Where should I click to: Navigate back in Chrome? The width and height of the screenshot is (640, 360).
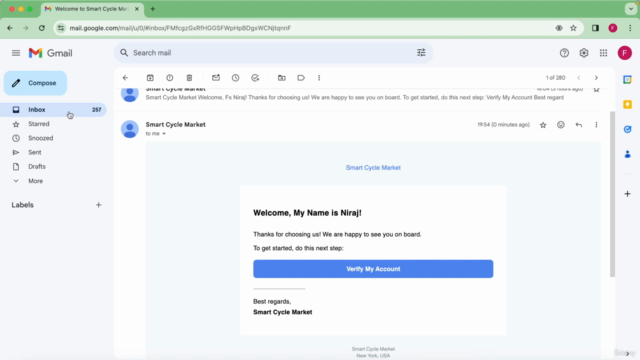10,28
